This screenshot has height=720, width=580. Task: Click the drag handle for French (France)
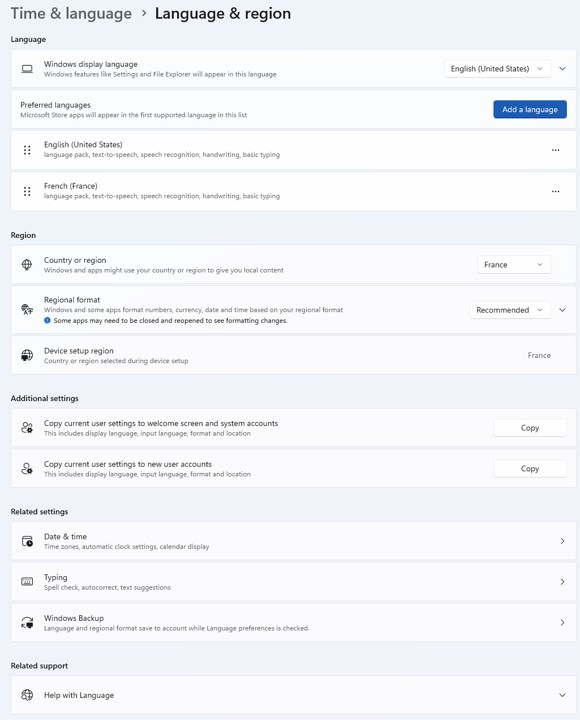[27, 191]
